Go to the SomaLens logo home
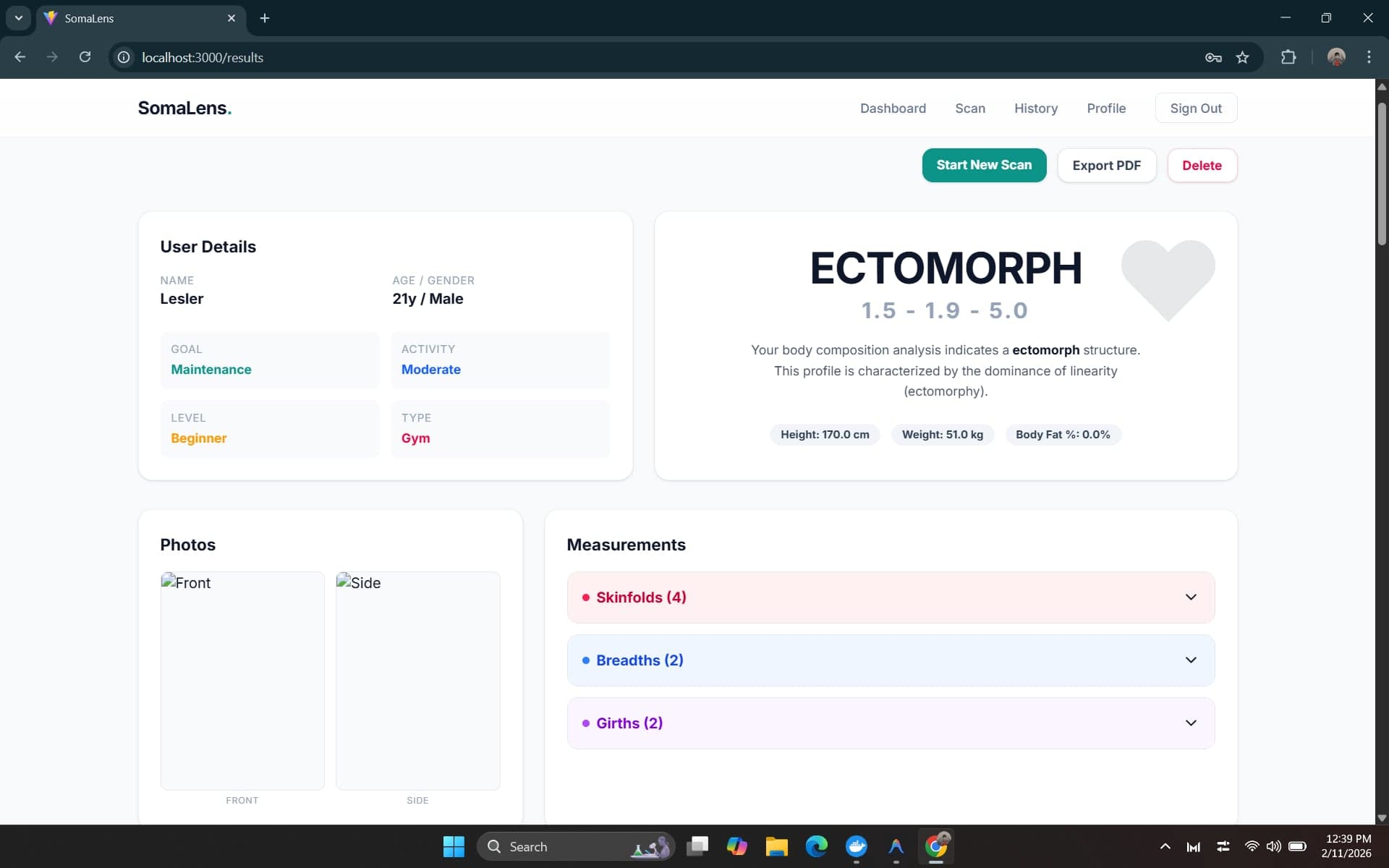This screenshot has height=868, width=1389. 184,108
